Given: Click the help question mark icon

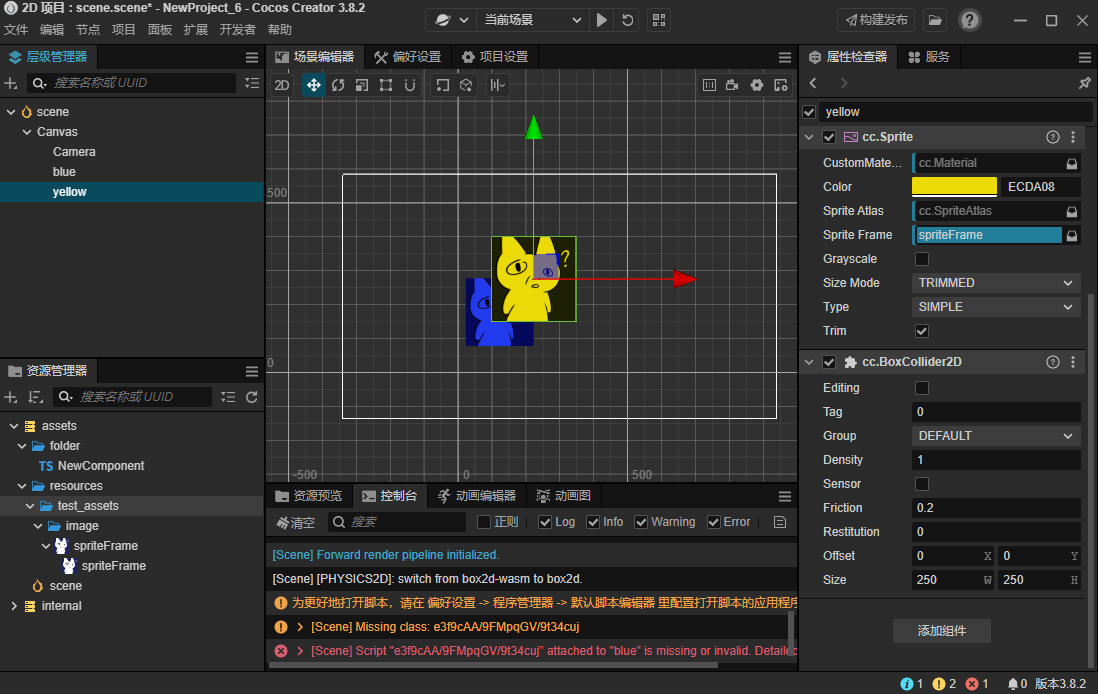Looking at the screenshot, I should point(969,20).
